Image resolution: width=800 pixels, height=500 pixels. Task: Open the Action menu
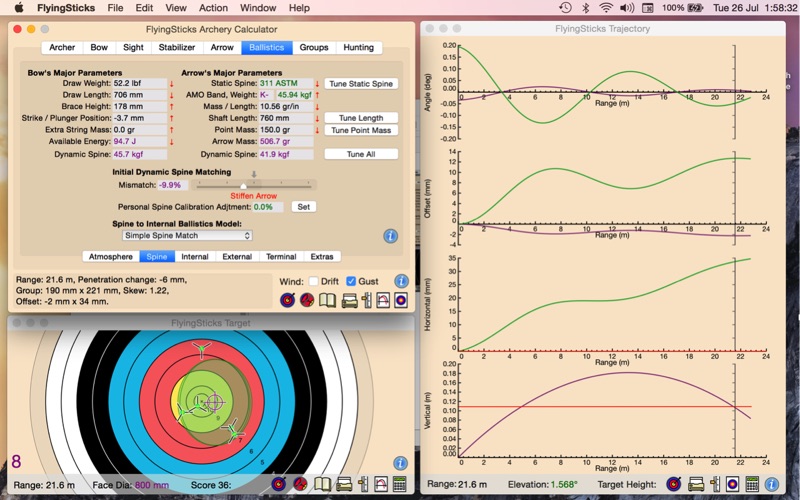[213, 8]
